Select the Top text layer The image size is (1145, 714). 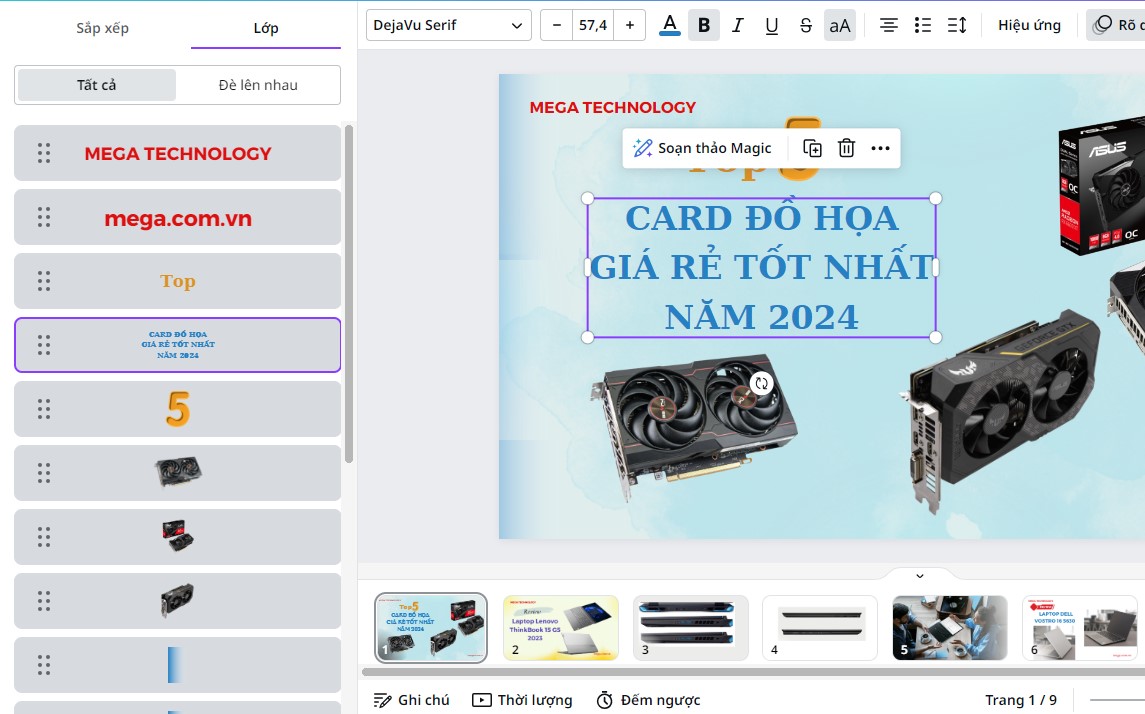pos(177,281)
